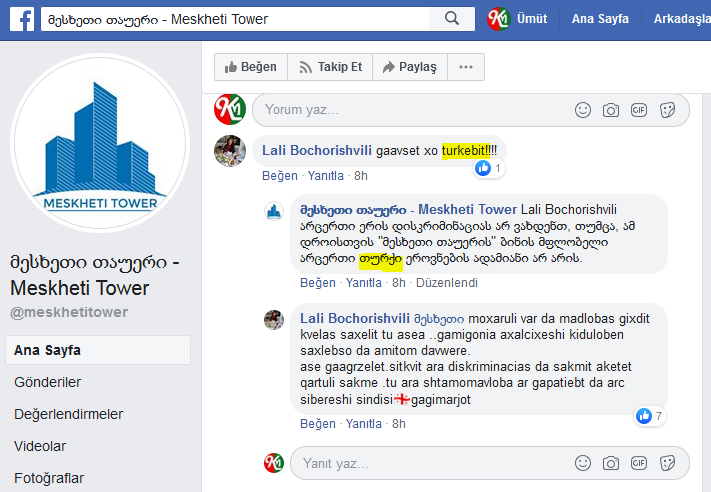The height and width of the screenshot is (492, 711).
Task: View like reaction with count 1
Action: tap(489, 168)
